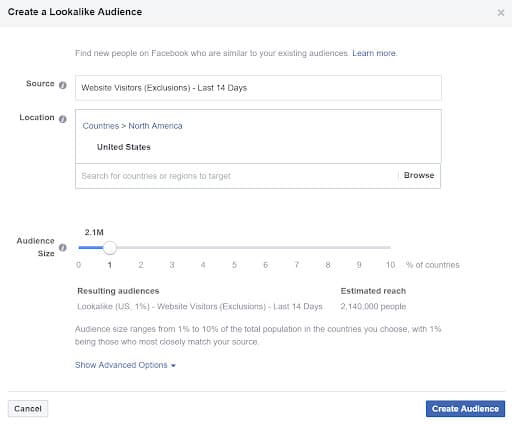Click the Source audience field
This screenshot has height=425, width=512.
click(258, 88)
